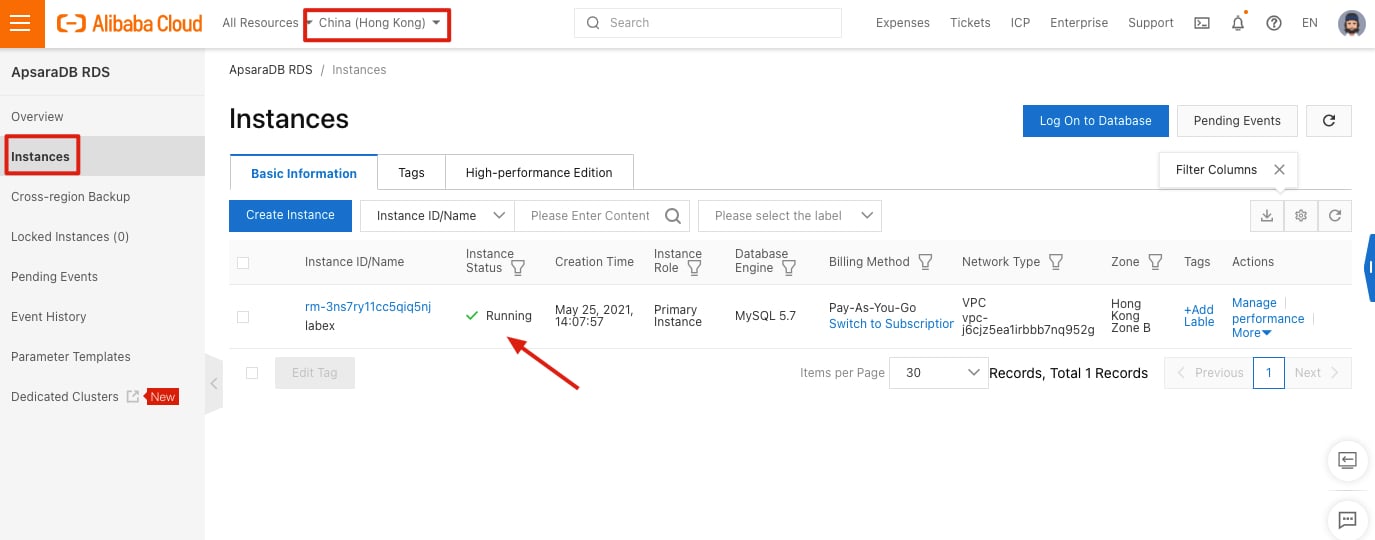
Task: Select Instances in sidebar
Action: (x=102, y=157)
